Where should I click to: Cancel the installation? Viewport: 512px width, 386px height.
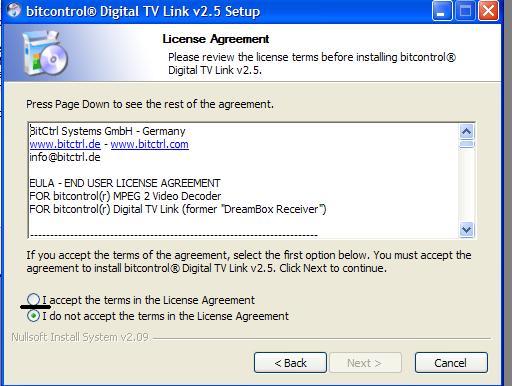[451, 363]
